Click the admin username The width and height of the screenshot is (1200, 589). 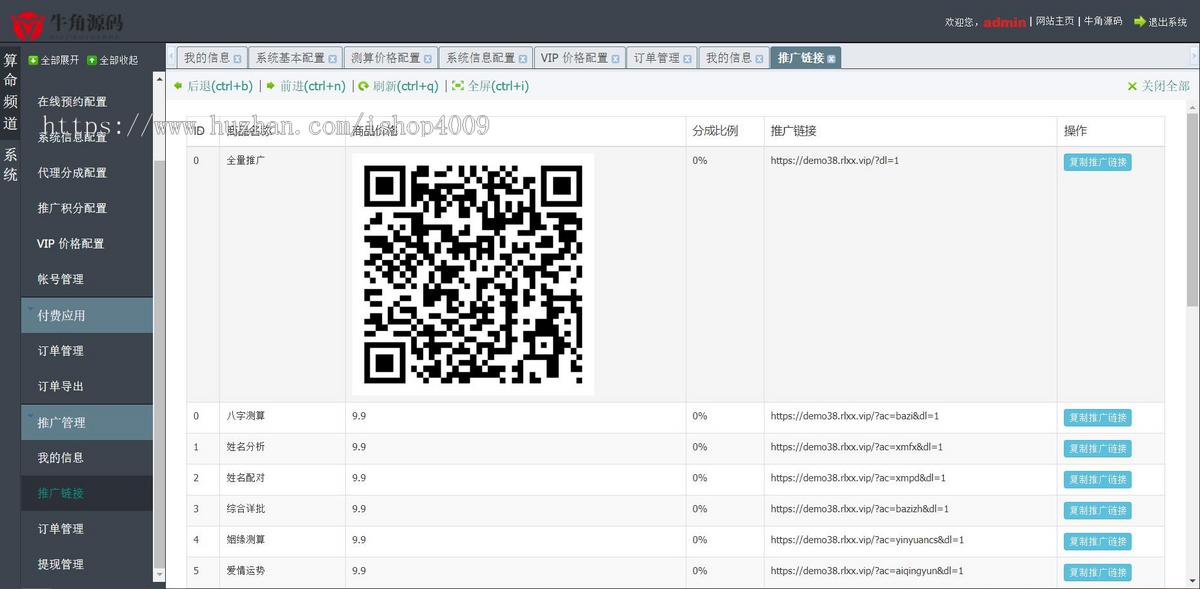1004,22
